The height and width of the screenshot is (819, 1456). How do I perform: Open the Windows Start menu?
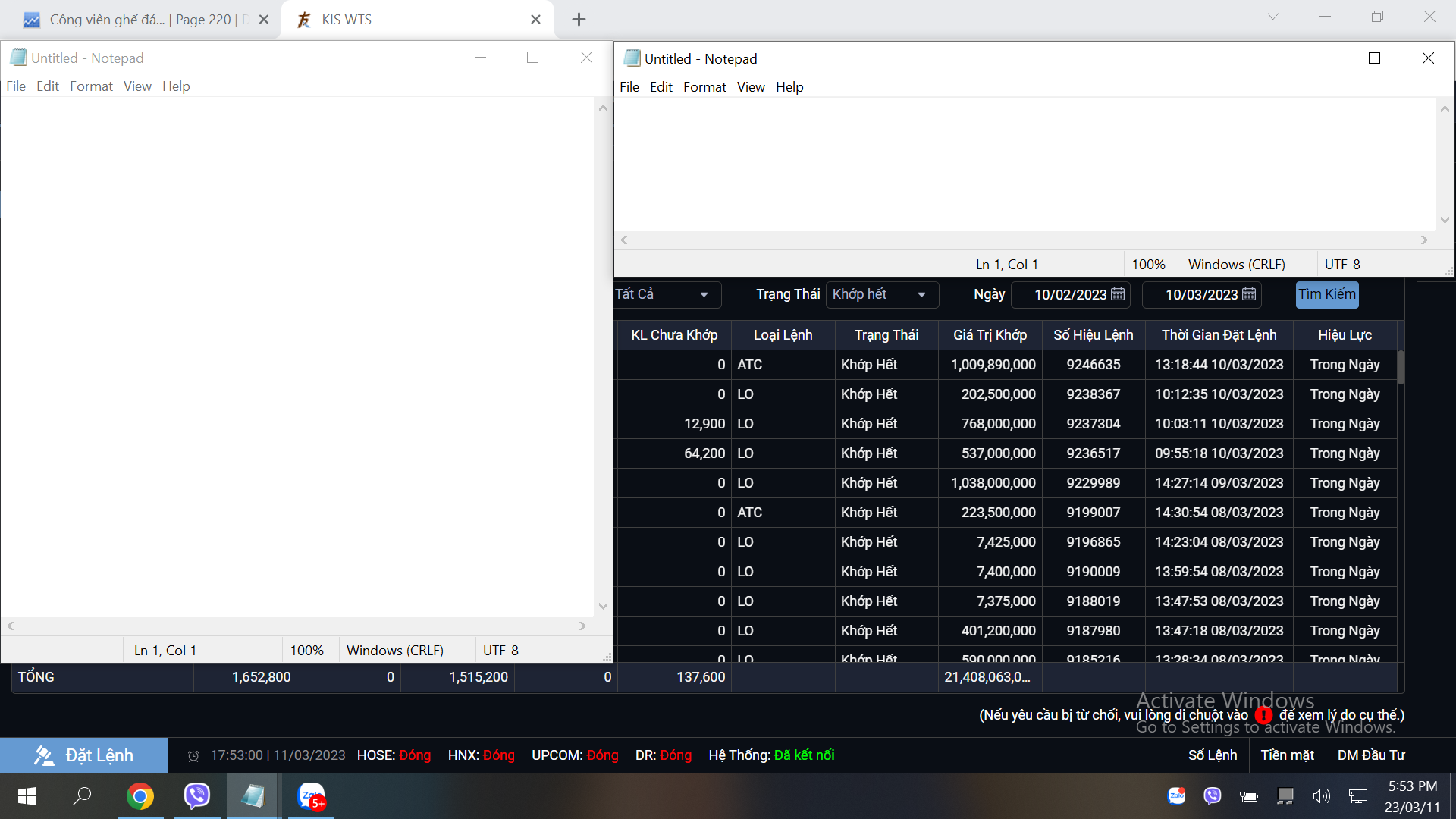pos(27,795)
